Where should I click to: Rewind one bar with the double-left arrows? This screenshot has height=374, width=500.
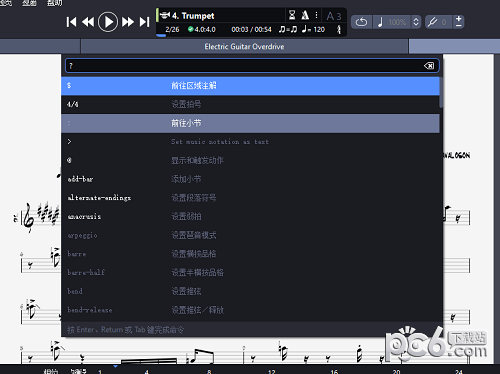[x=88, y=22]
